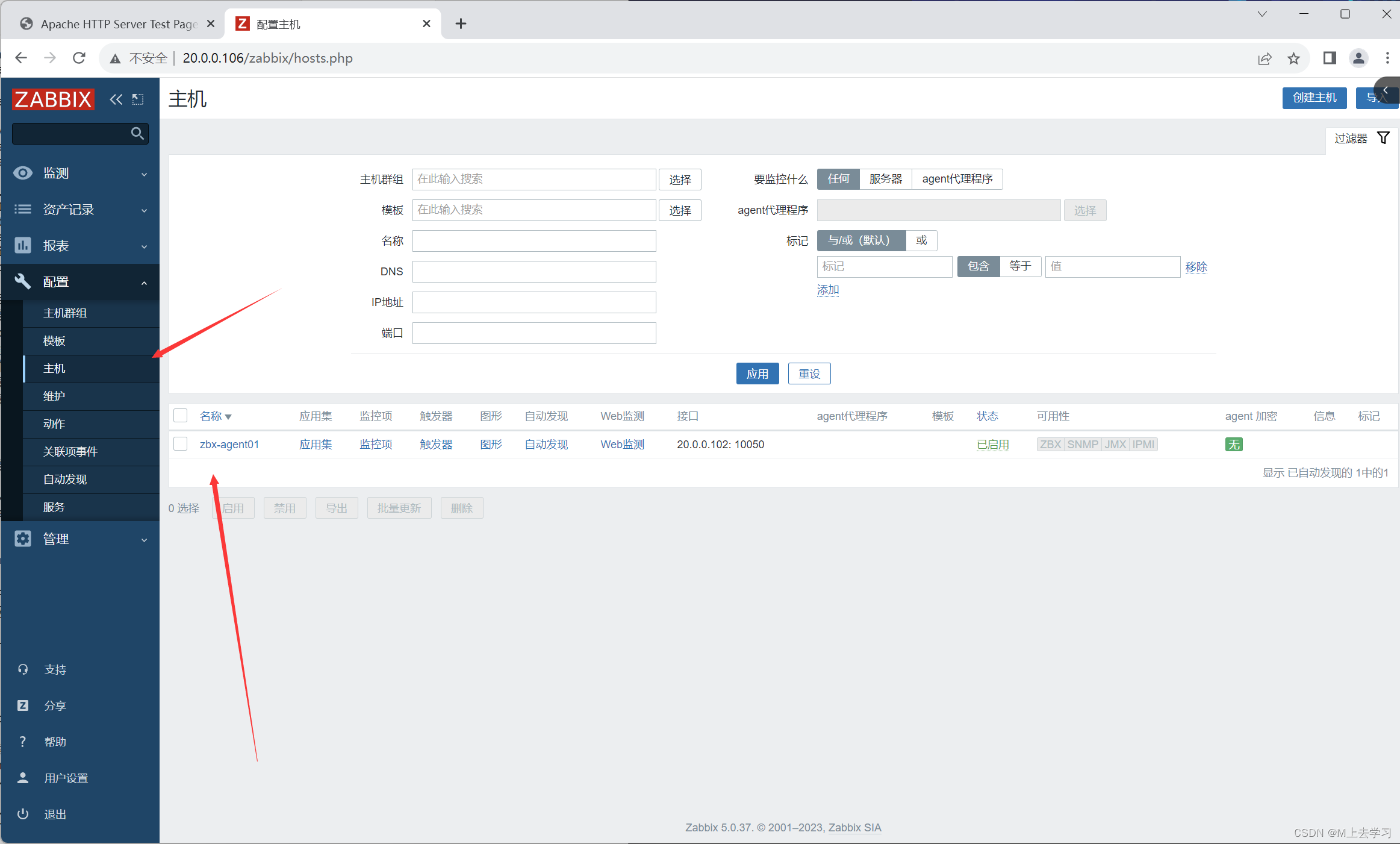
Task: Reload the page using the refresh icon
Action: [79, 58]
